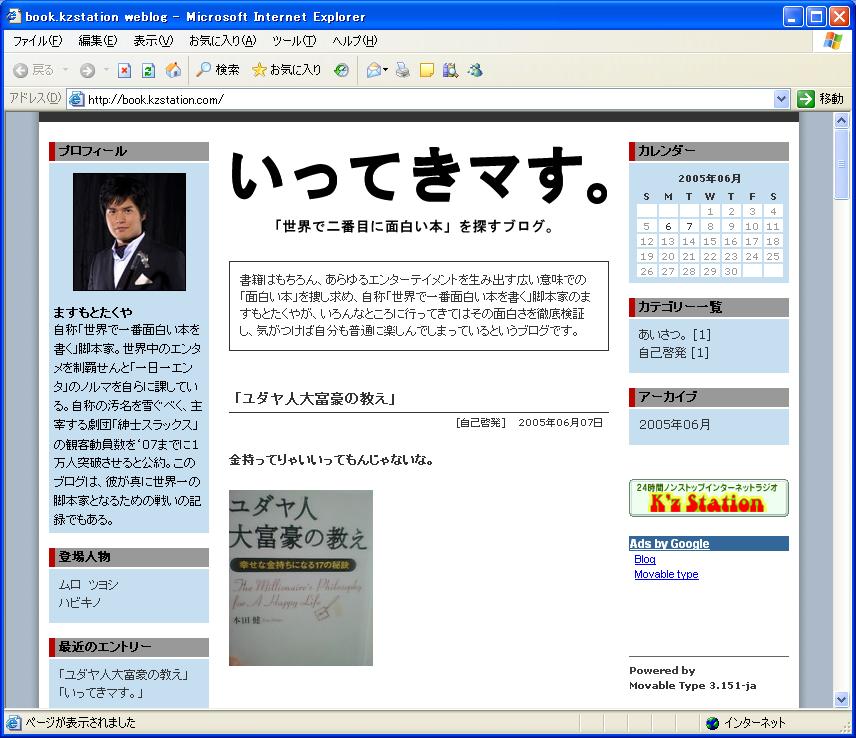Click the yellow note Edit icon
Image resolution: width=856 pixels, height=738 pixels.
coord(426,70)
